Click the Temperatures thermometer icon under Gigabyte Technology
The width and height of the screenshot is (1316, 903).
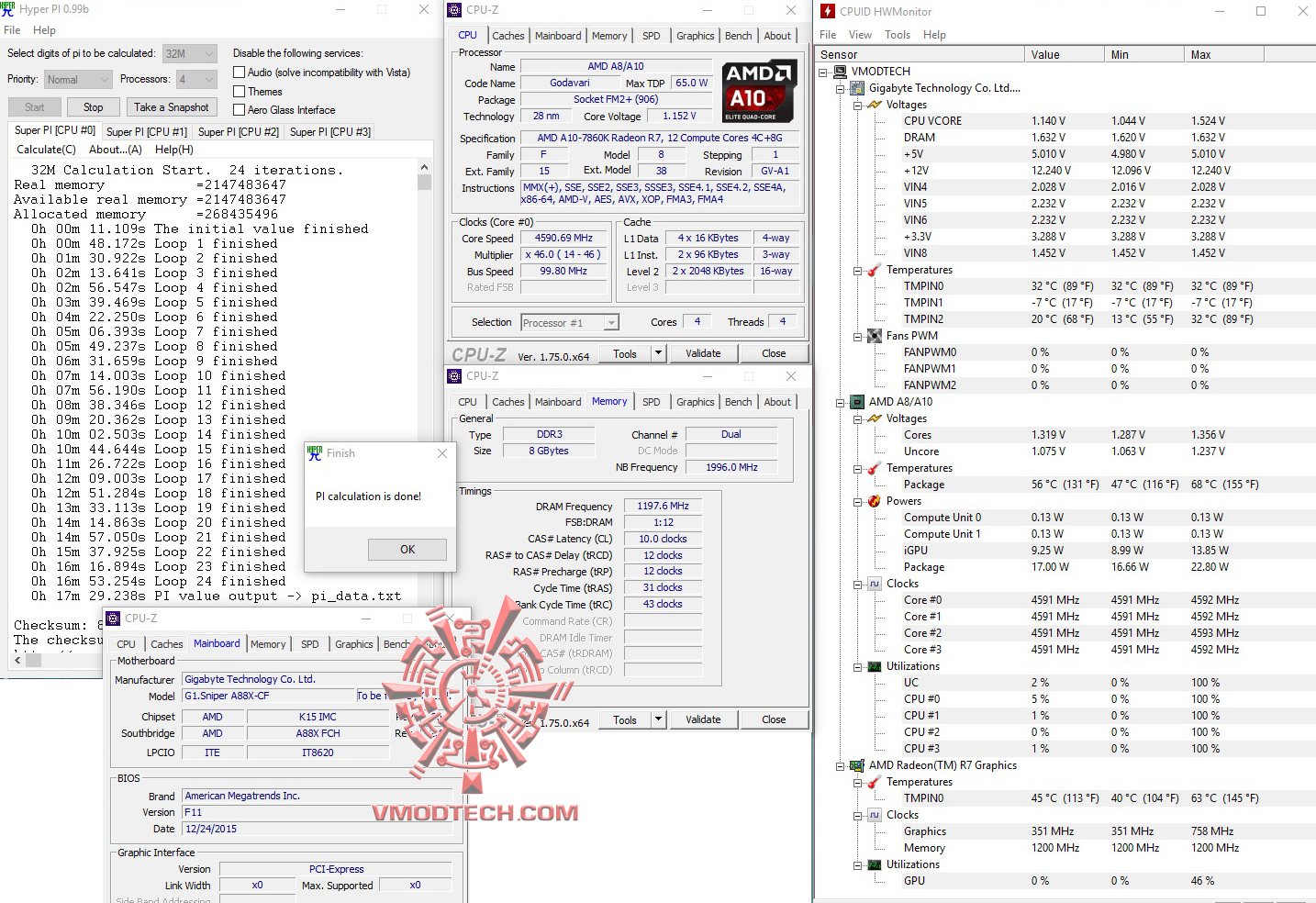point(874,270)
